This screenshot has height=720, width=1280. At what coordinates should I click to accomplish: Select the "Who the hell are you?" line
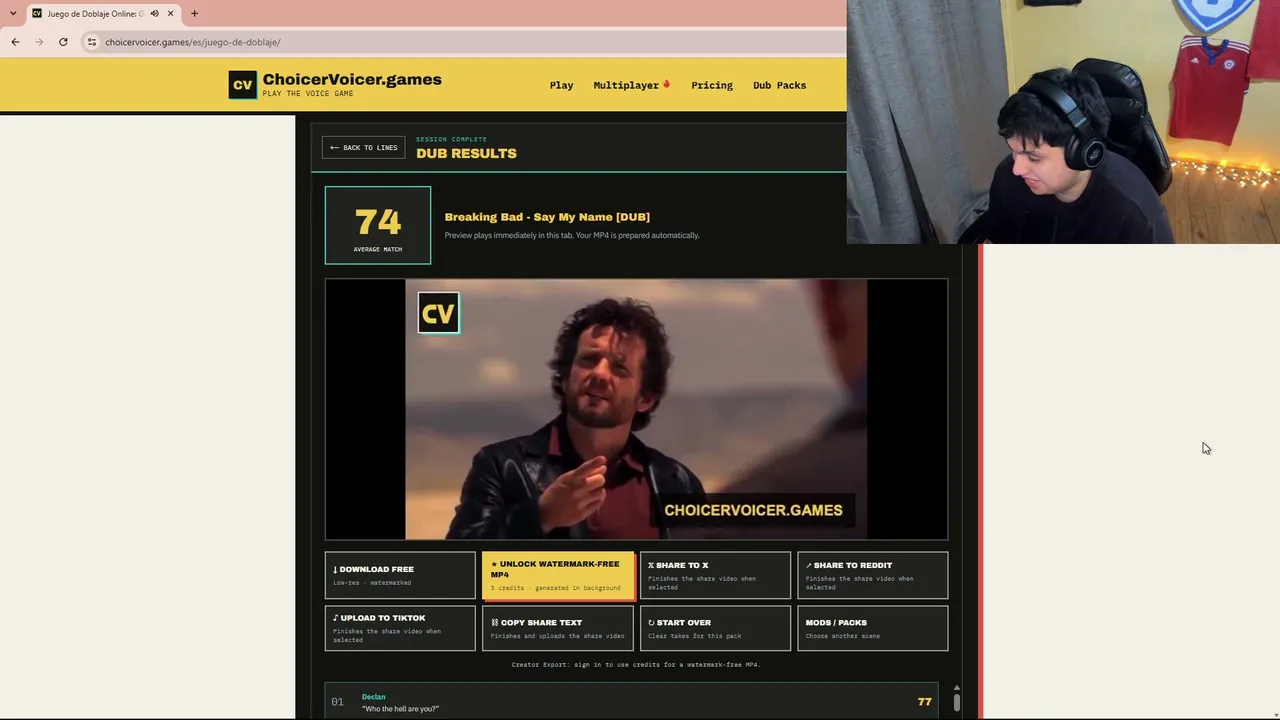[x=400, y=709]
